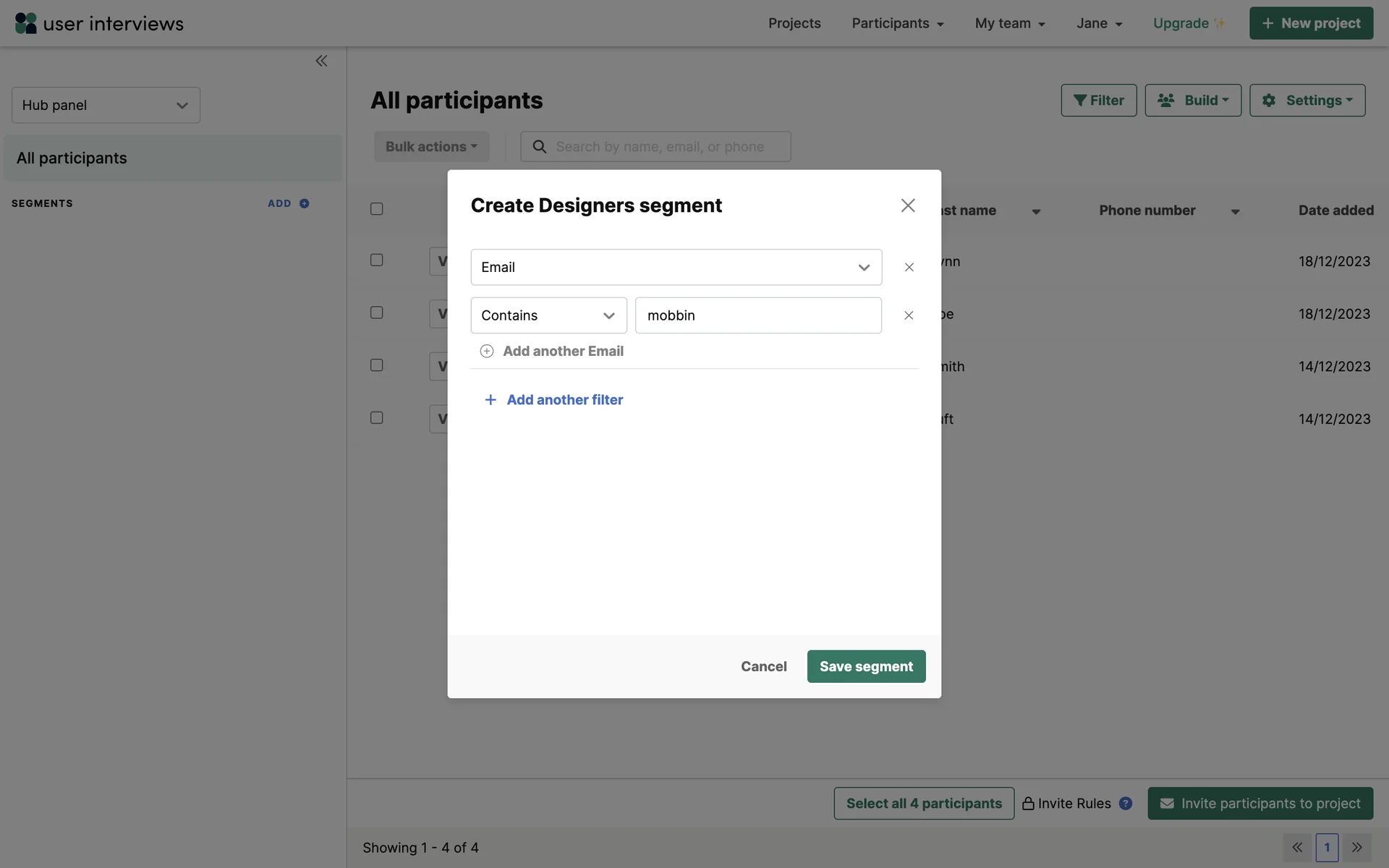Click Save segment button
Screen dimensions: 1389x868
[x=866, y=666]
